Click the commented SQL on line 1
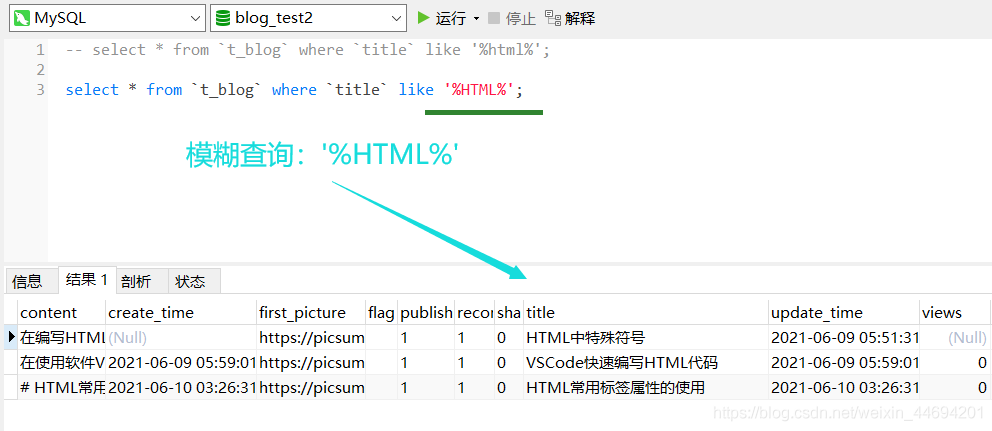Viewport: 992px width, 431px height. [x=308, y=50]
